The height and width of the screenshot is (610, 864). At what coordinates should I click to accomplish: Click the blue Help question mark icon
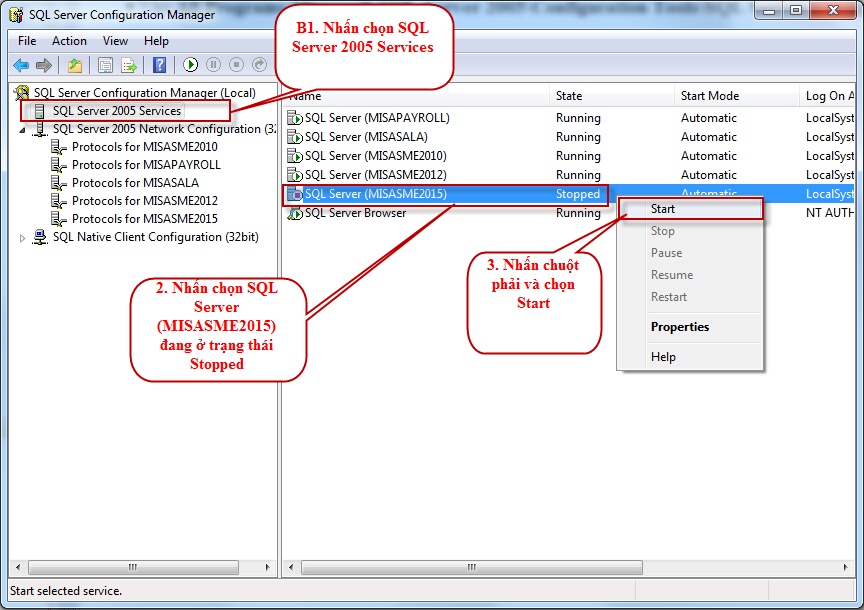[x=159, y=65]
